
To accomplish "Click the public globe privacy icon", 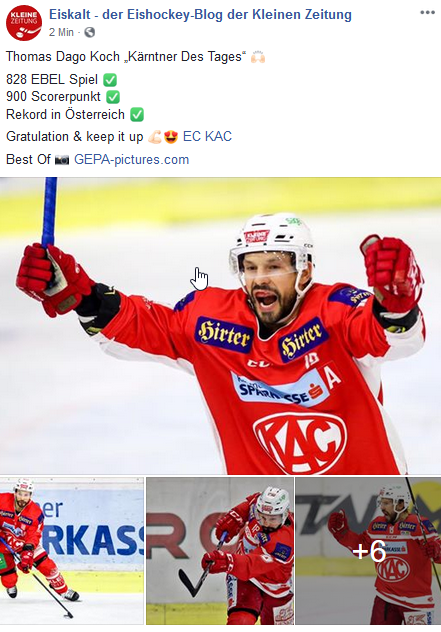I will pyautogui.click(x=89, y=32).
